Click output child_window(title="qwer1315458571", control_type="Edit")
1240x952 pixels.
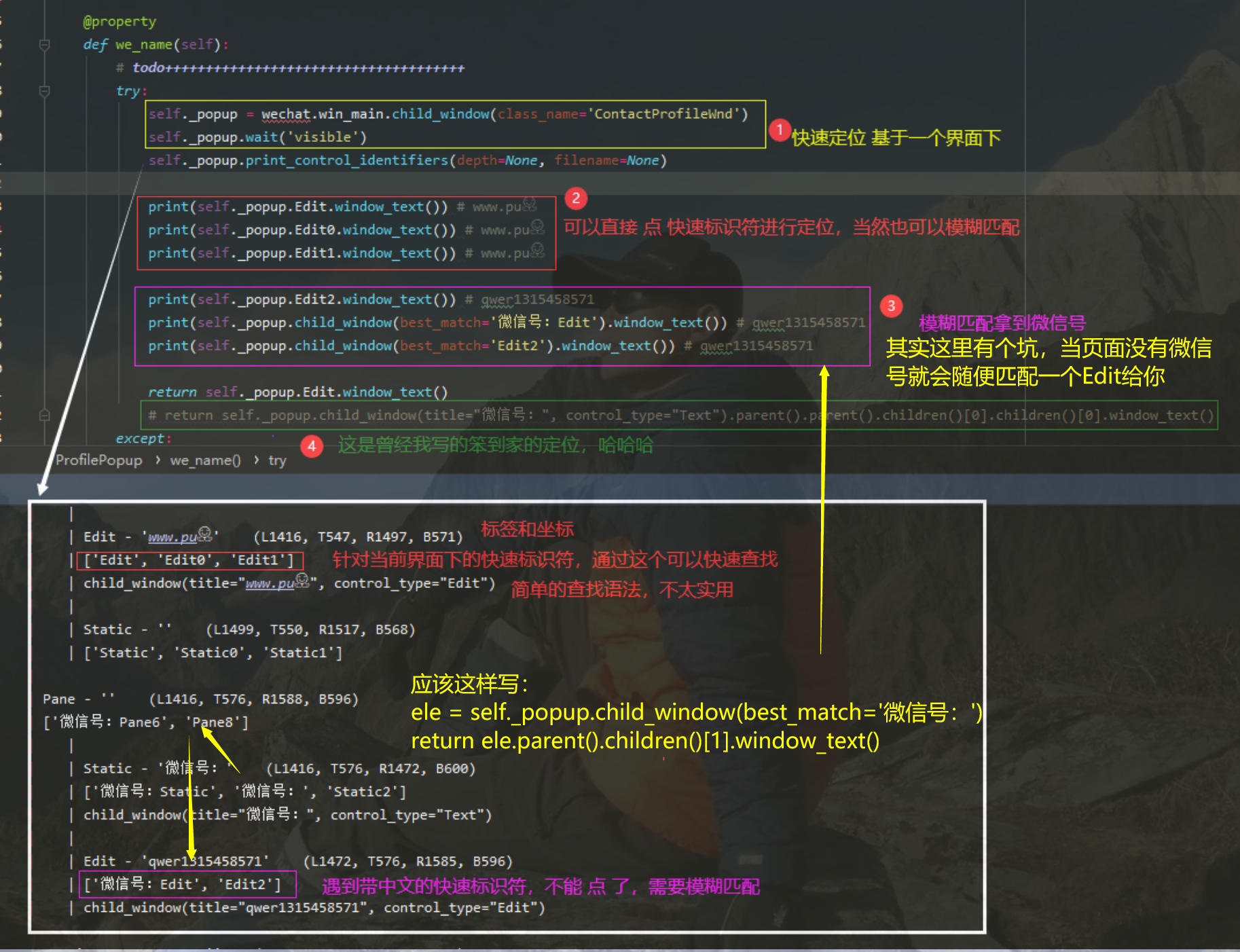coord(314,907)
